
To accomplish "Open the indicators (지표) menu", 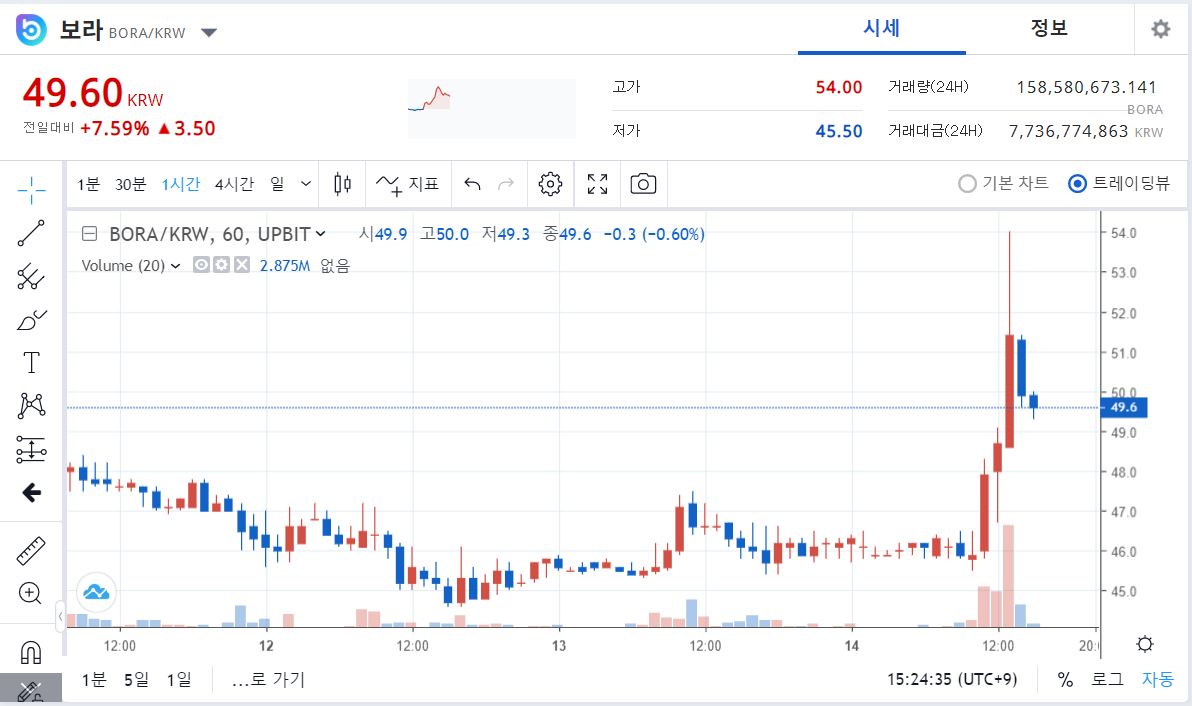I will click(x=407, y=184).
